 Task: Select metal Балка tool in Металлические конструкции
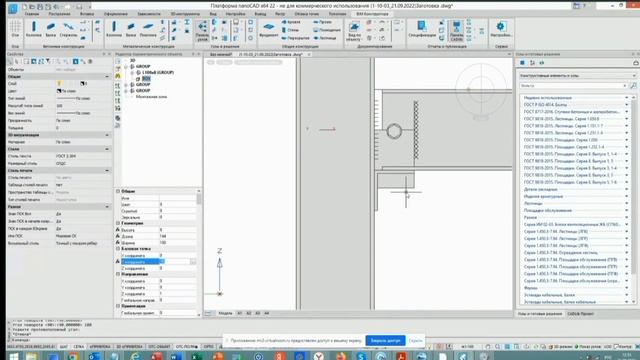click(131, 29)
